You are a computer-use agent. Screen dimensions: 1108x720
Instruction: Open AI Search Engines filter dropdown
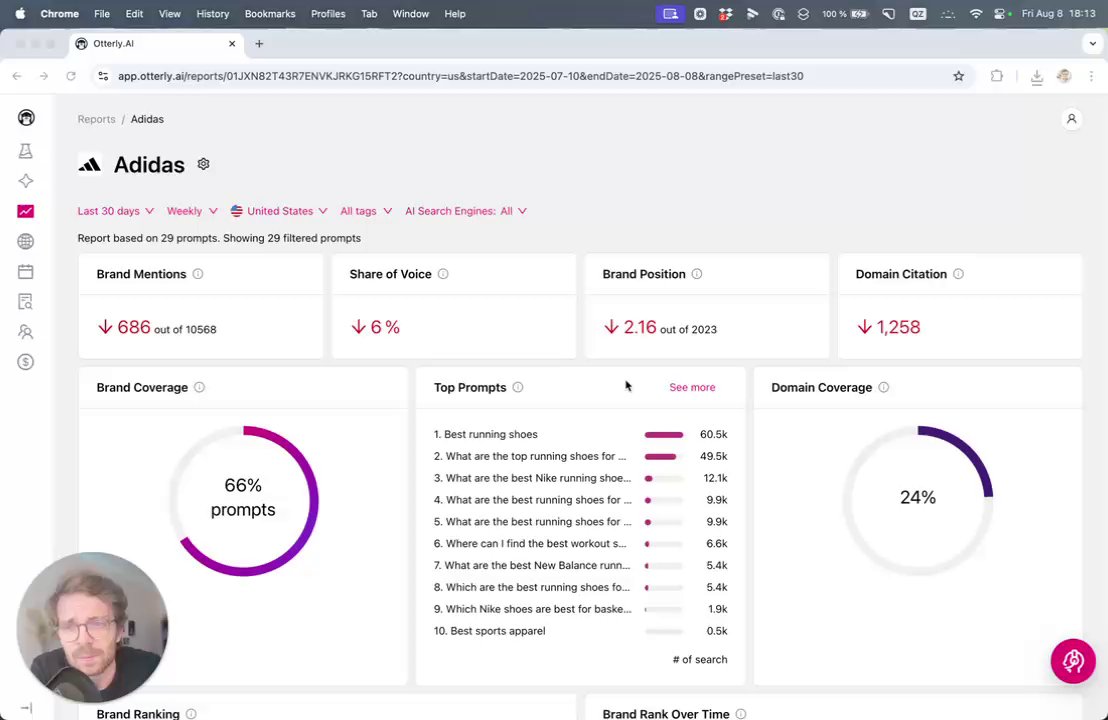point(466,211)
